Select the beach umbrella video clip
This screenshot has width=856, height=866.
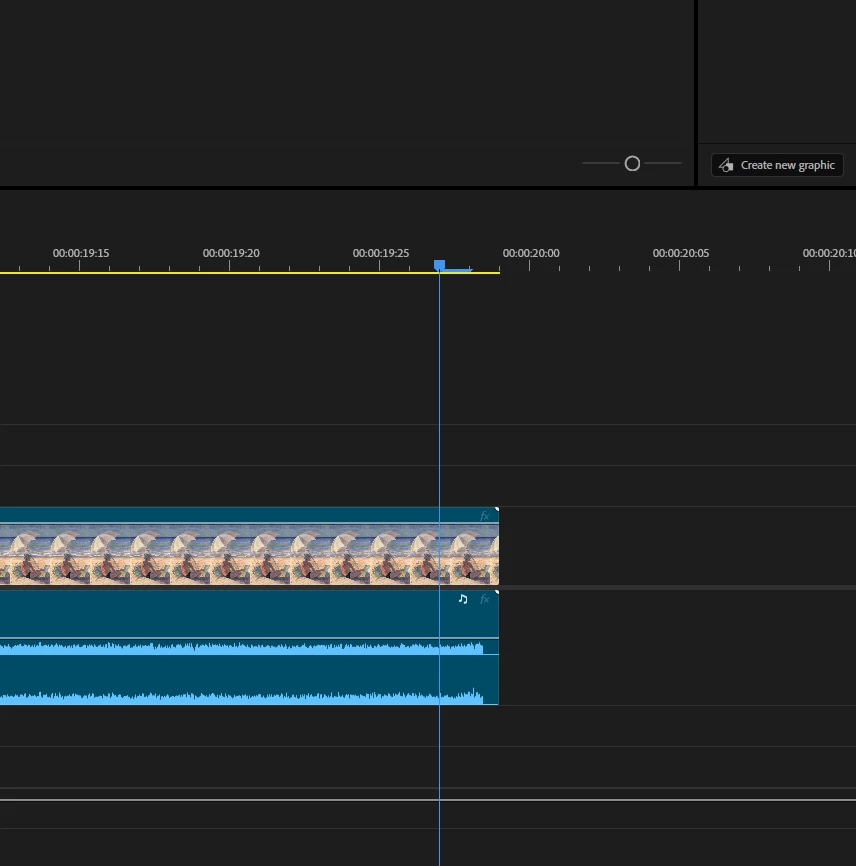point(249,546)
